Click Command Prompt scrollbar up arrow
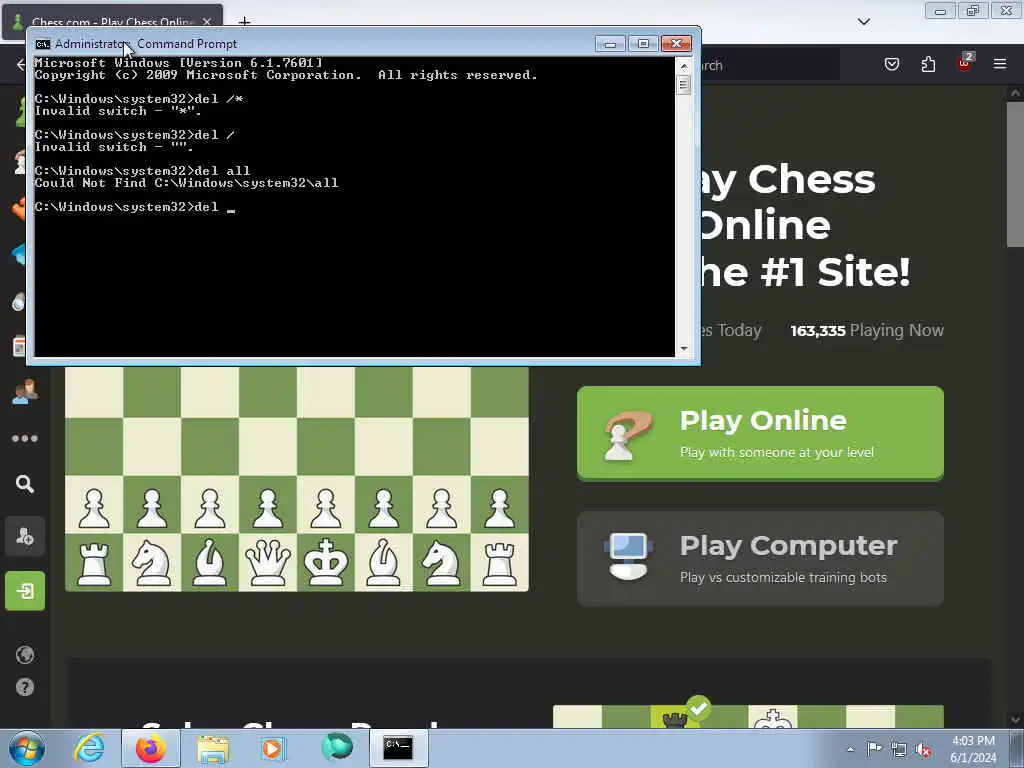 tap(684, 66)
